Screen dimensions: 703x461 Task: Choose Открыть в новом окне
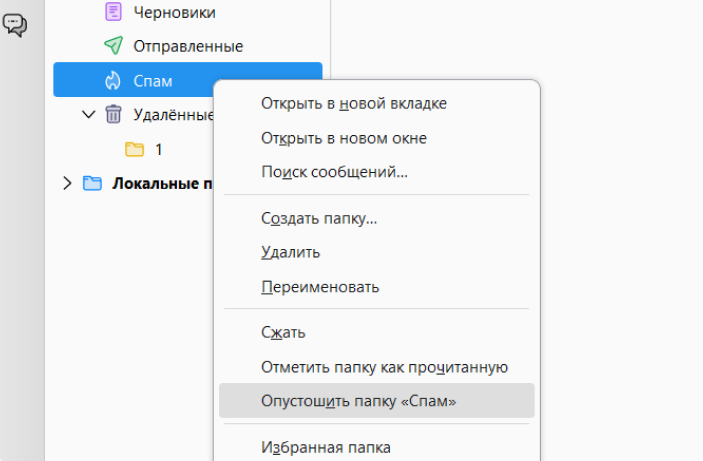click(x=343, y=138)
